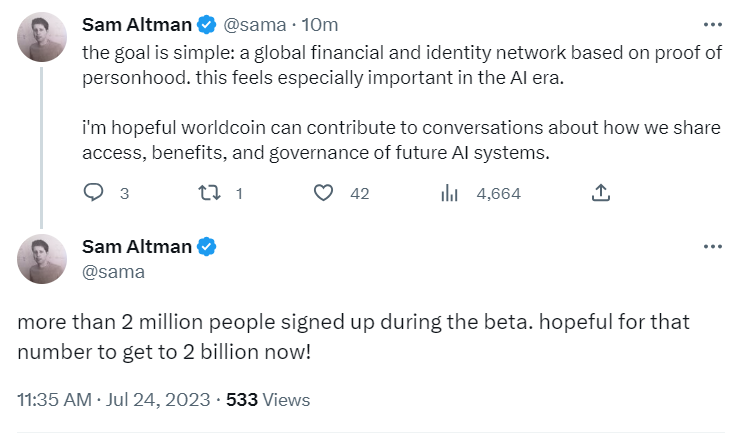
Task: Open the view analytics bar chart icon
Action: 449,193
